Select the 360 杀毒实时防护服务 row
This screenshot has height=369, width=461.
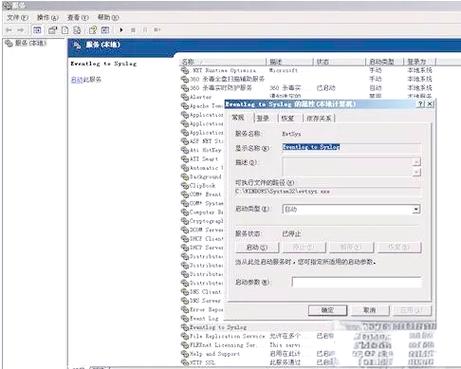pyautogui.click(x=307, y=88)
